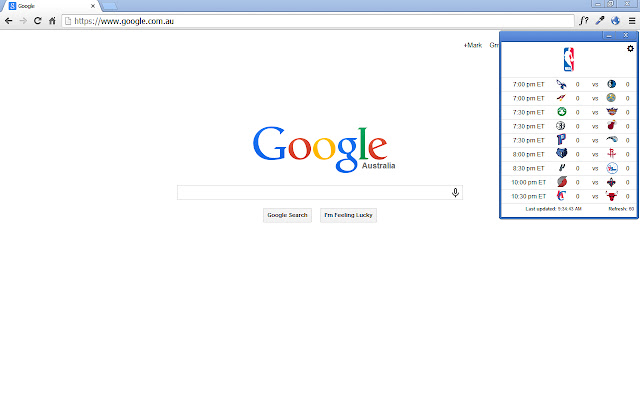Go back using the browser back arrow

(9, 21)
